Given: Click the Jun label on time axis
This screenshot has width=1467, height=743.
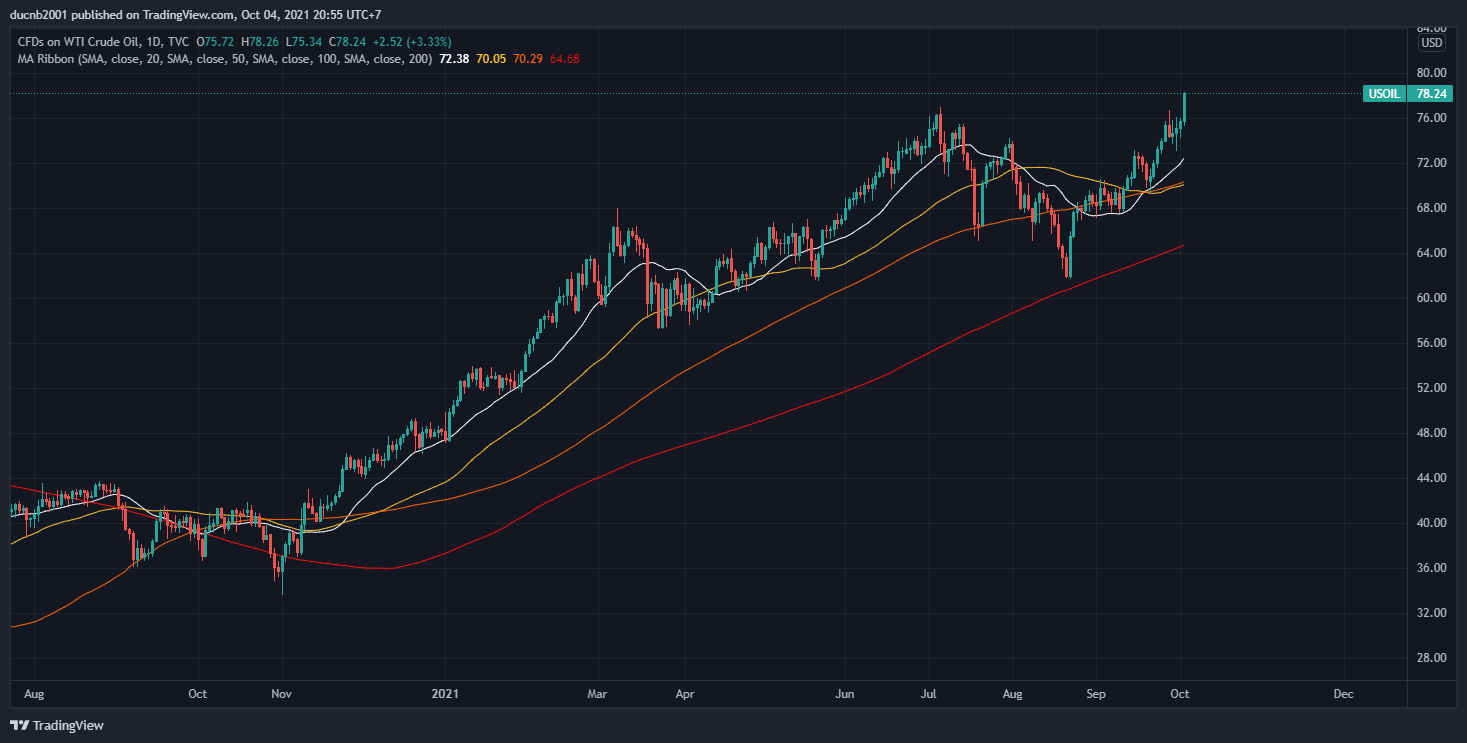Looking at the screenshot, I should [x=845, y=693].
